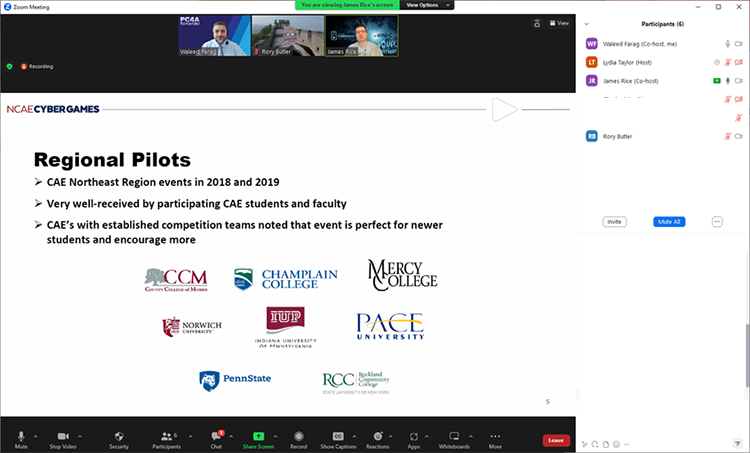The width and height of the screenshot is (750, 453).
Task: Expand audio options arrow beside Mute
Action: tap(35, 436)
